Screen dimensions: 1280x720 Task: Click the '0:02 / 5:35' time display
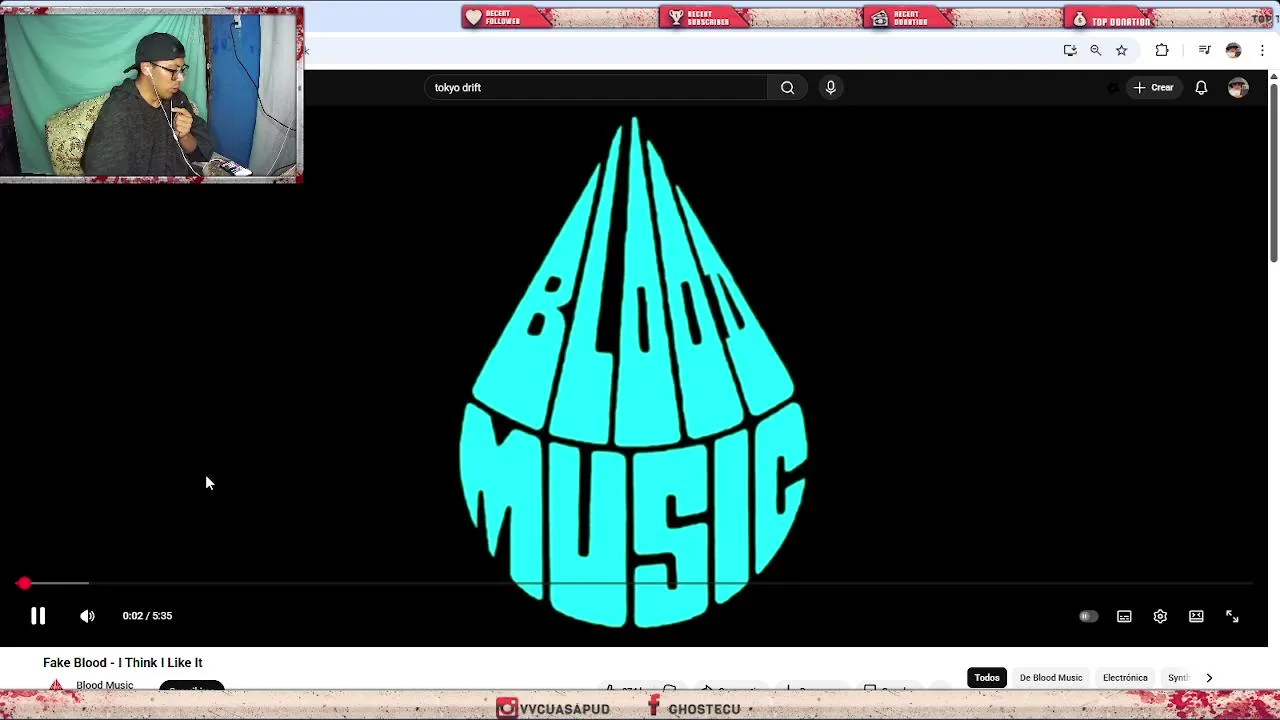click(x=147, y=616)
